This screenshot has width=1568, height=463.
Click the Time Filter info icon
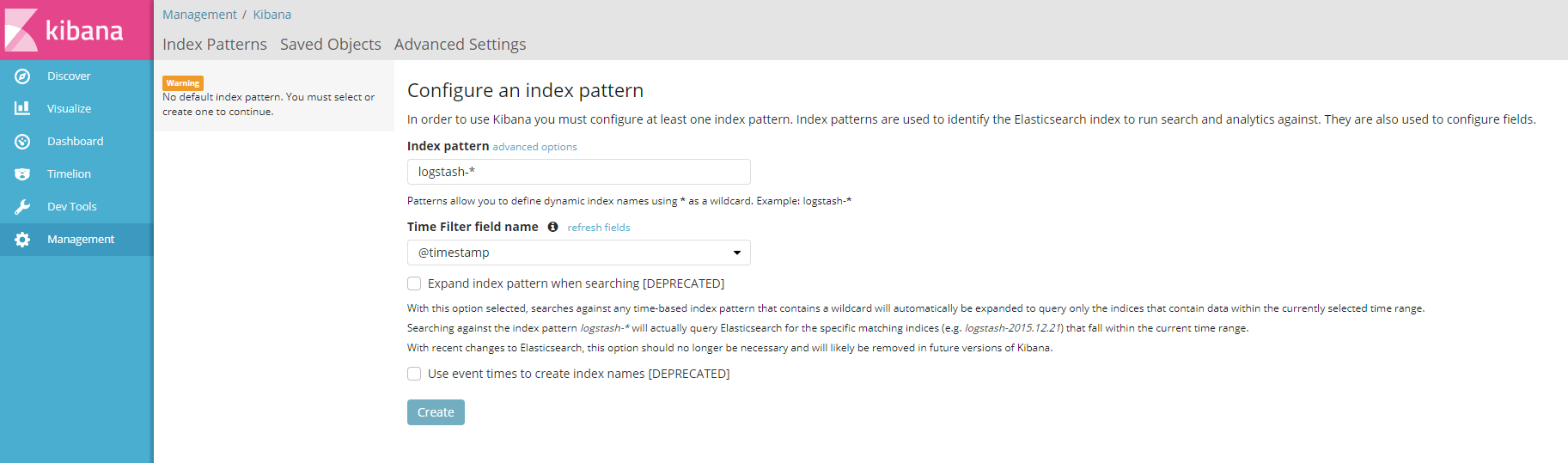pyautogui.click(x=552, y=227)
